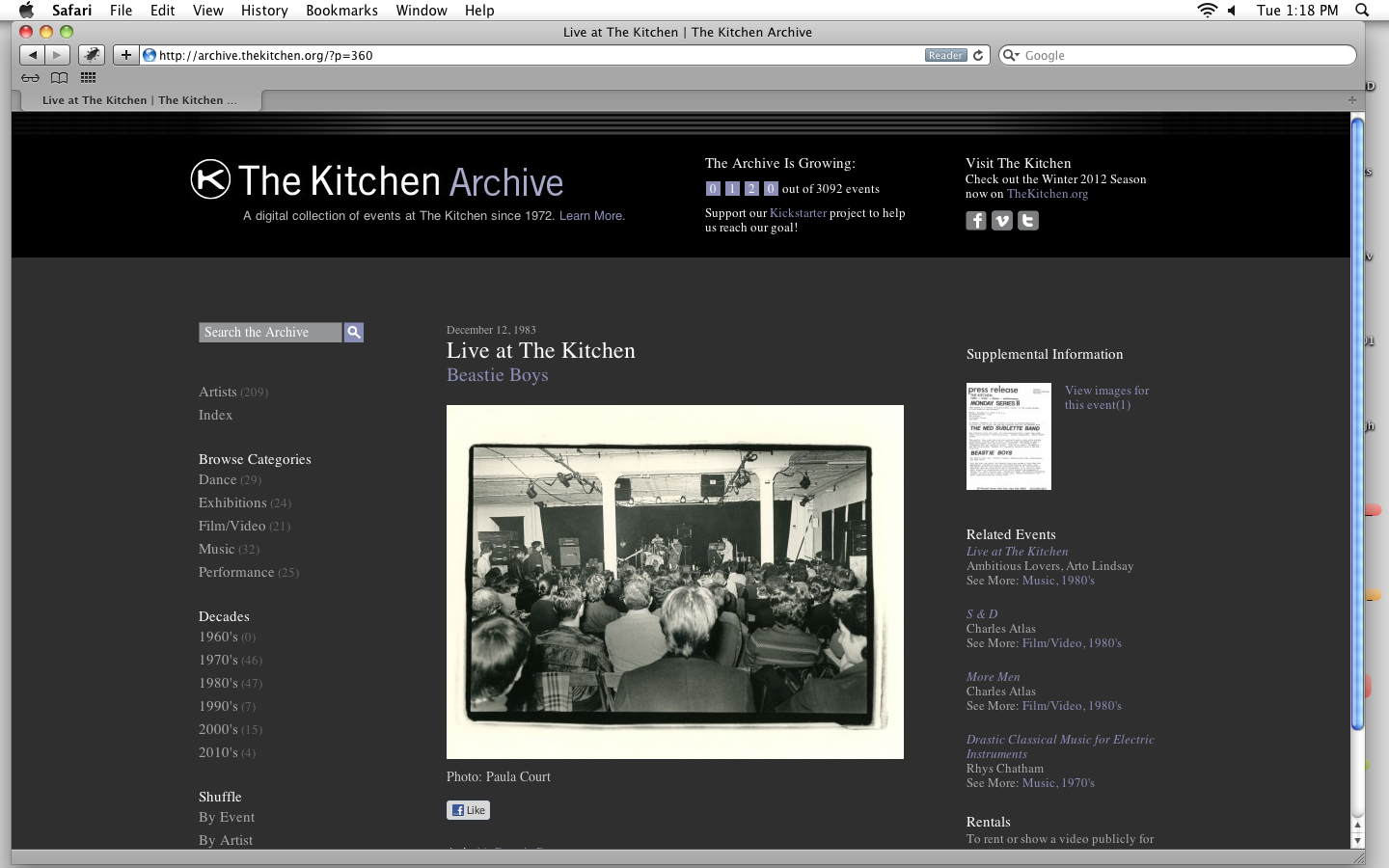
Task: Go forward with Safari's forward arrow
Action: [58, 55]
